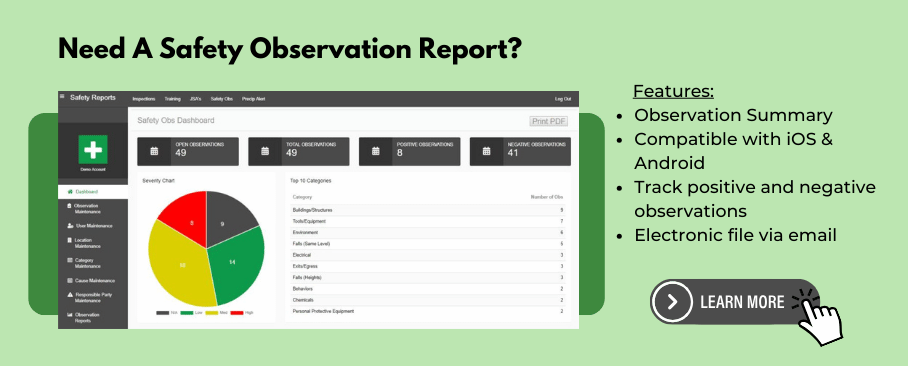Click the Chemicals category row

pos(428,300)
